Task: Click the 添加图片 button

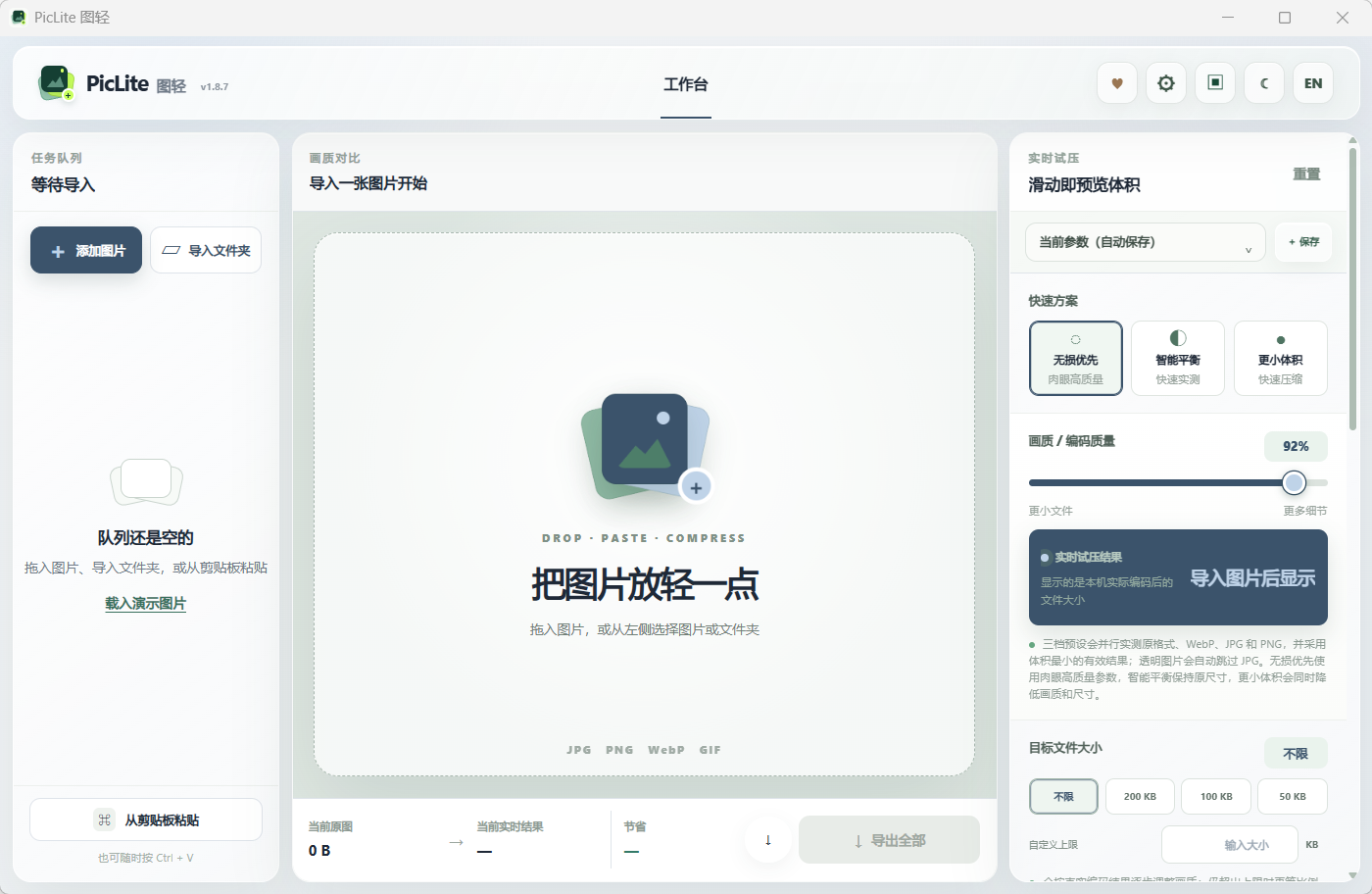Action: click(86, 250)
